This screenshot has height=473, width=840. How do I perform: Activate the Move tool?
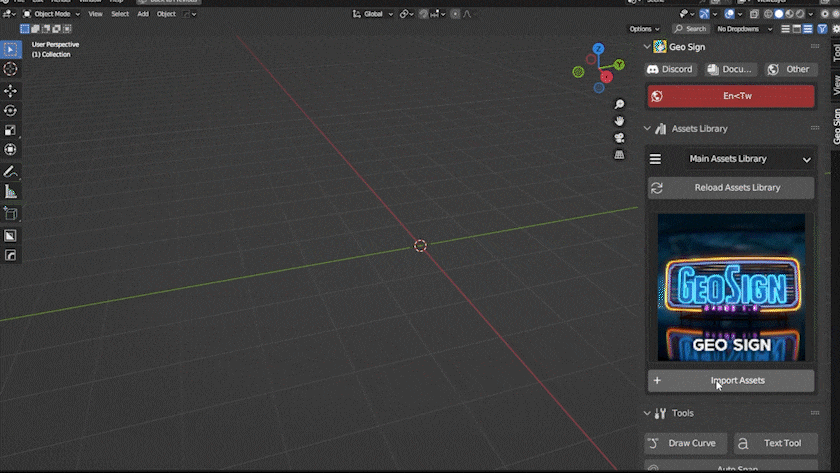[x=10, y=90]
